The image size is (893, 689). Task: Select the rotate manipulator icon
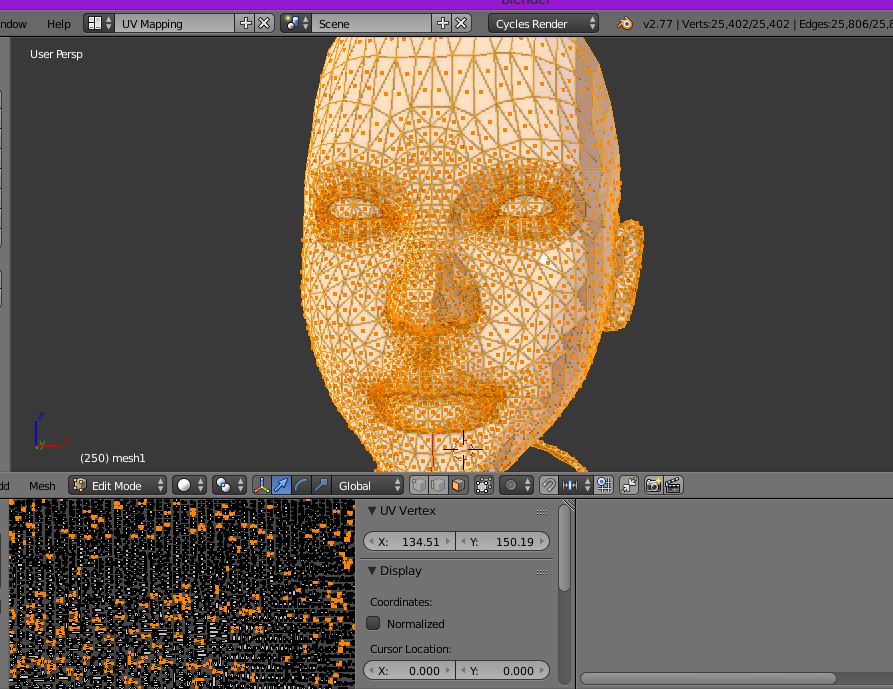[x=302, y=485]
